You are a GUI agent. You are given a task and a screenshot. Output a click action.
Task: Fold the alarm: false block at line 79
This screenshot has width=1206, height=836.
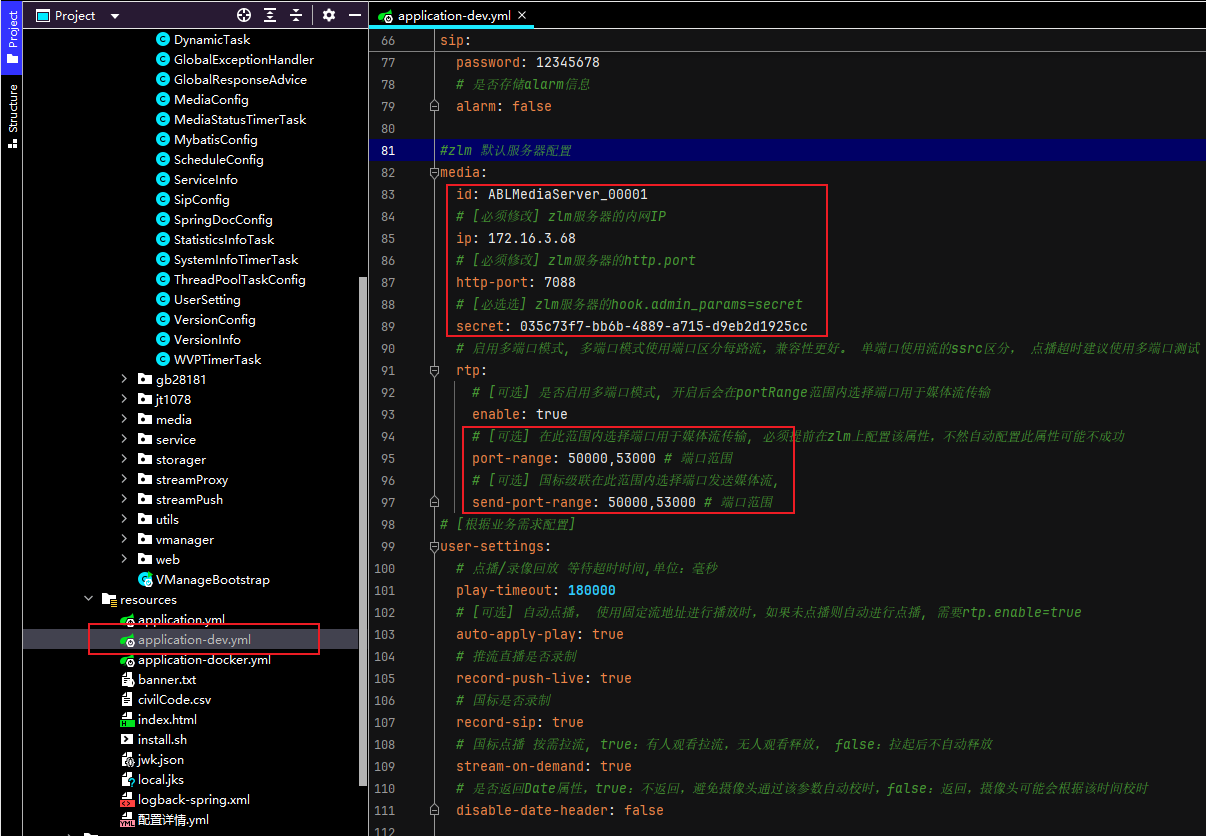(x=434, y=106)
